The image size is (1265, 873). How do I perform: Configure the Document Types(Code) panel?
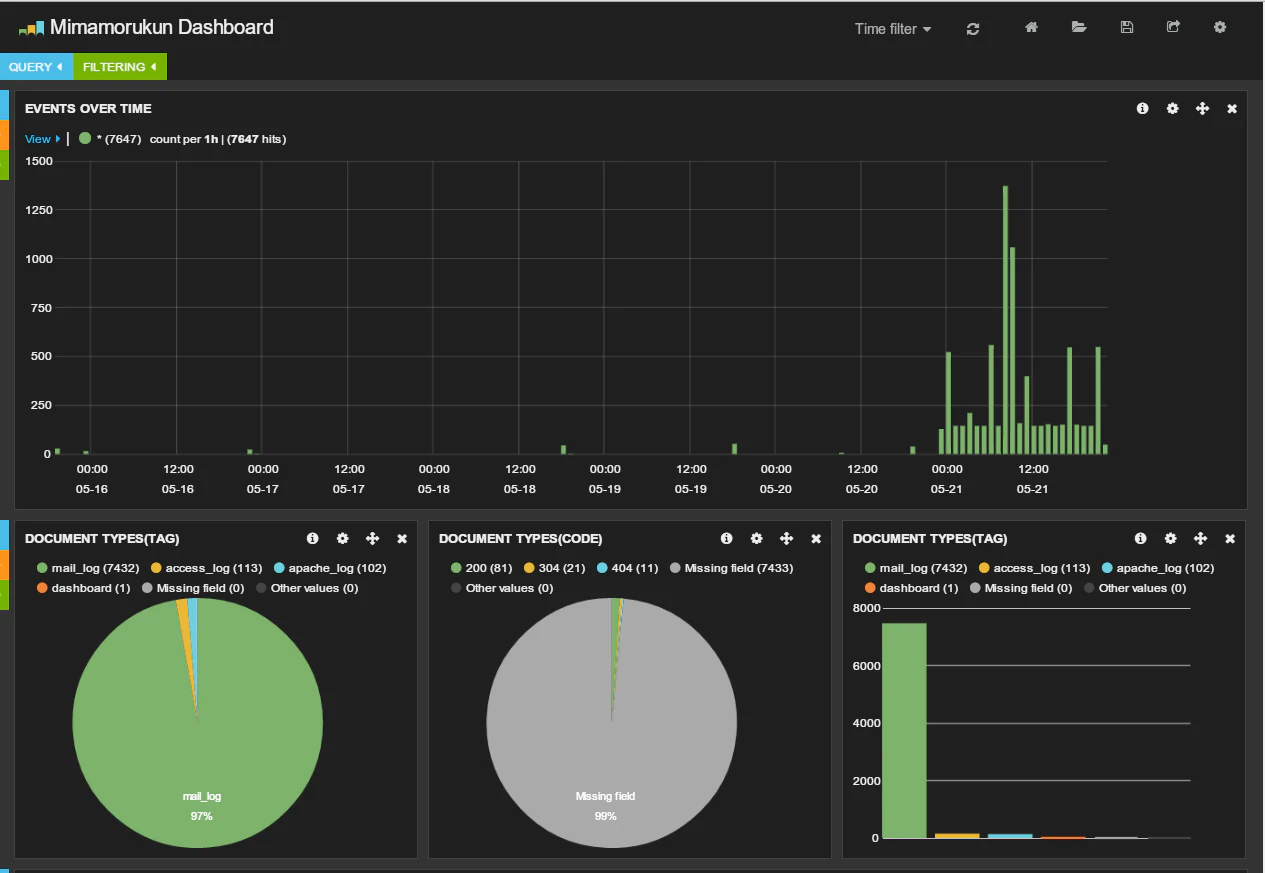coord(757,538)
